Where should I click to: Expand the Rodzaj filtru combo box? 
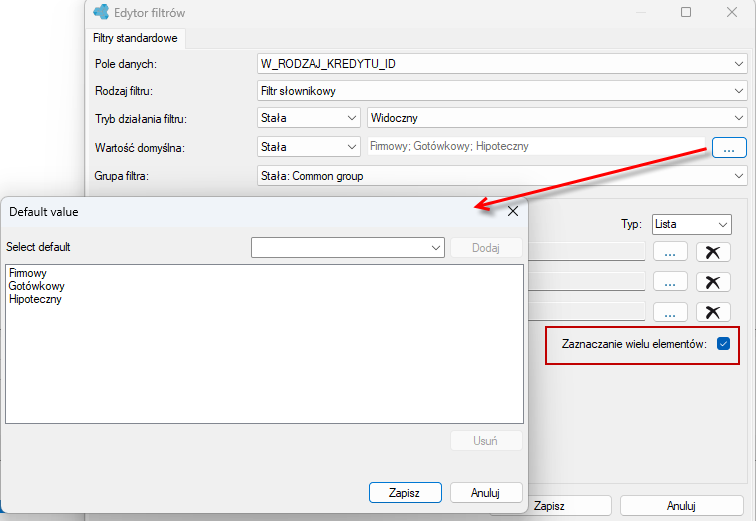(502, 91)
